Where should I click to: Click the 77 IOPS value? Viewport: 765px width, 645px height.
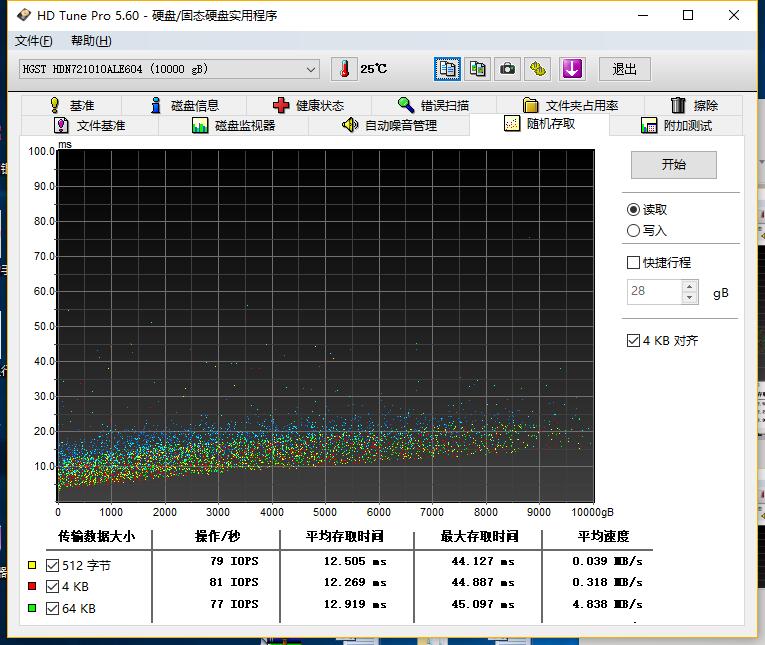[x=234, y=604]
